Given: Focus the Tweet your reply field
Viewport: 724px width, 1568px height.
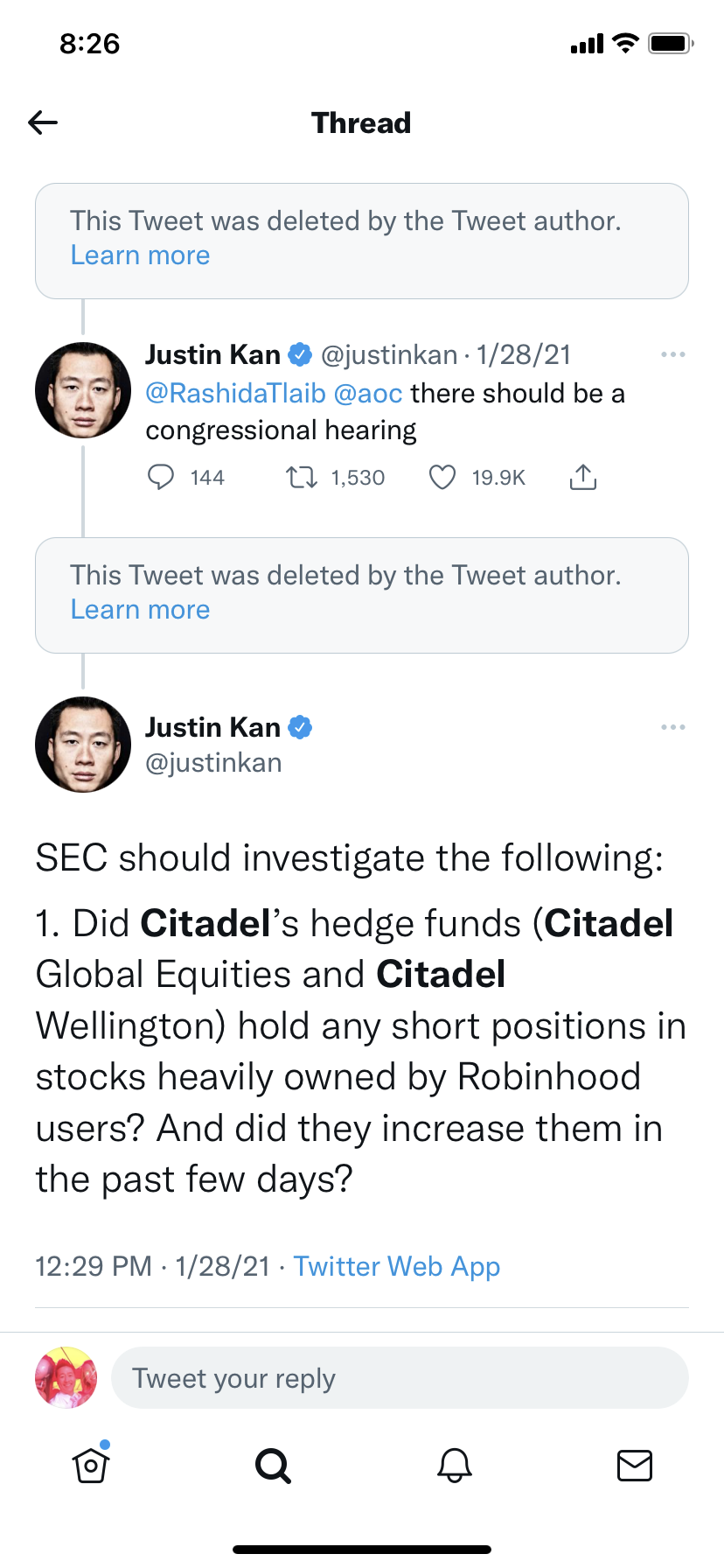Looking at the screenshot, I should 399,1378.
